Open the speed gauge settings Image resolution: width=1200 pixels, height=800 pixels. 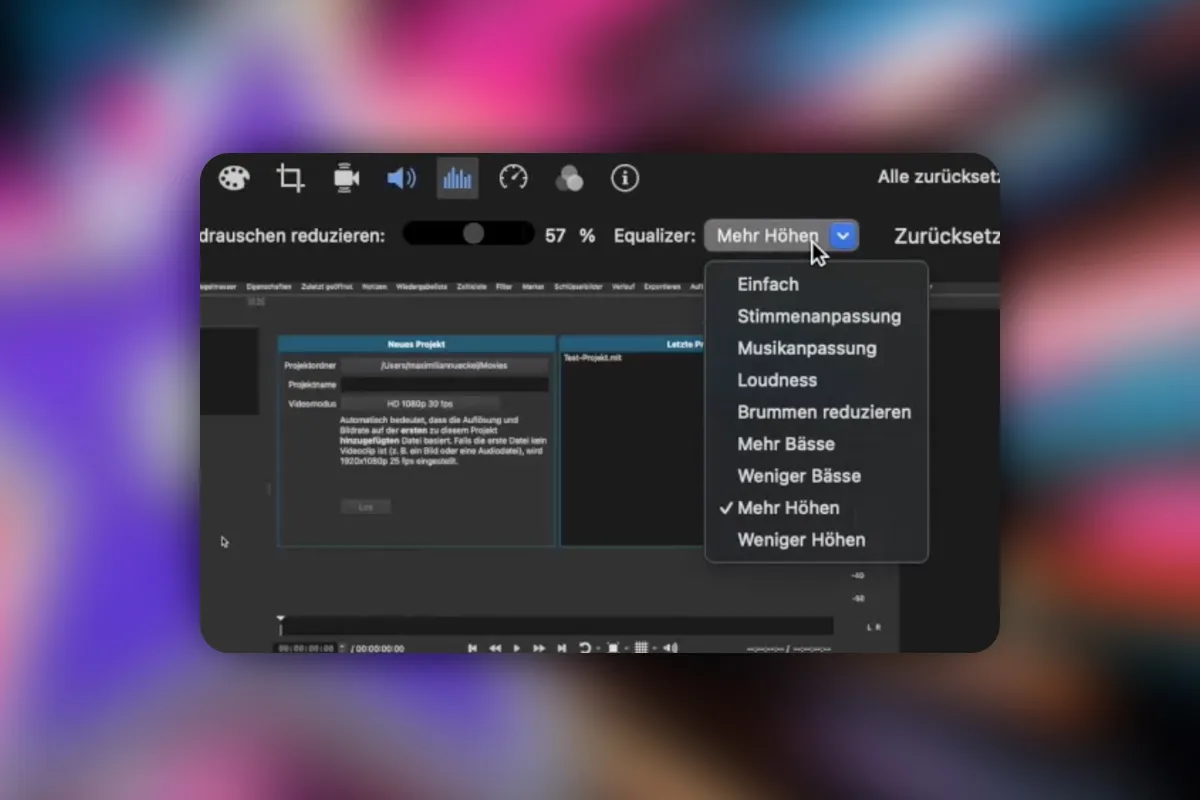coord(513,178)
